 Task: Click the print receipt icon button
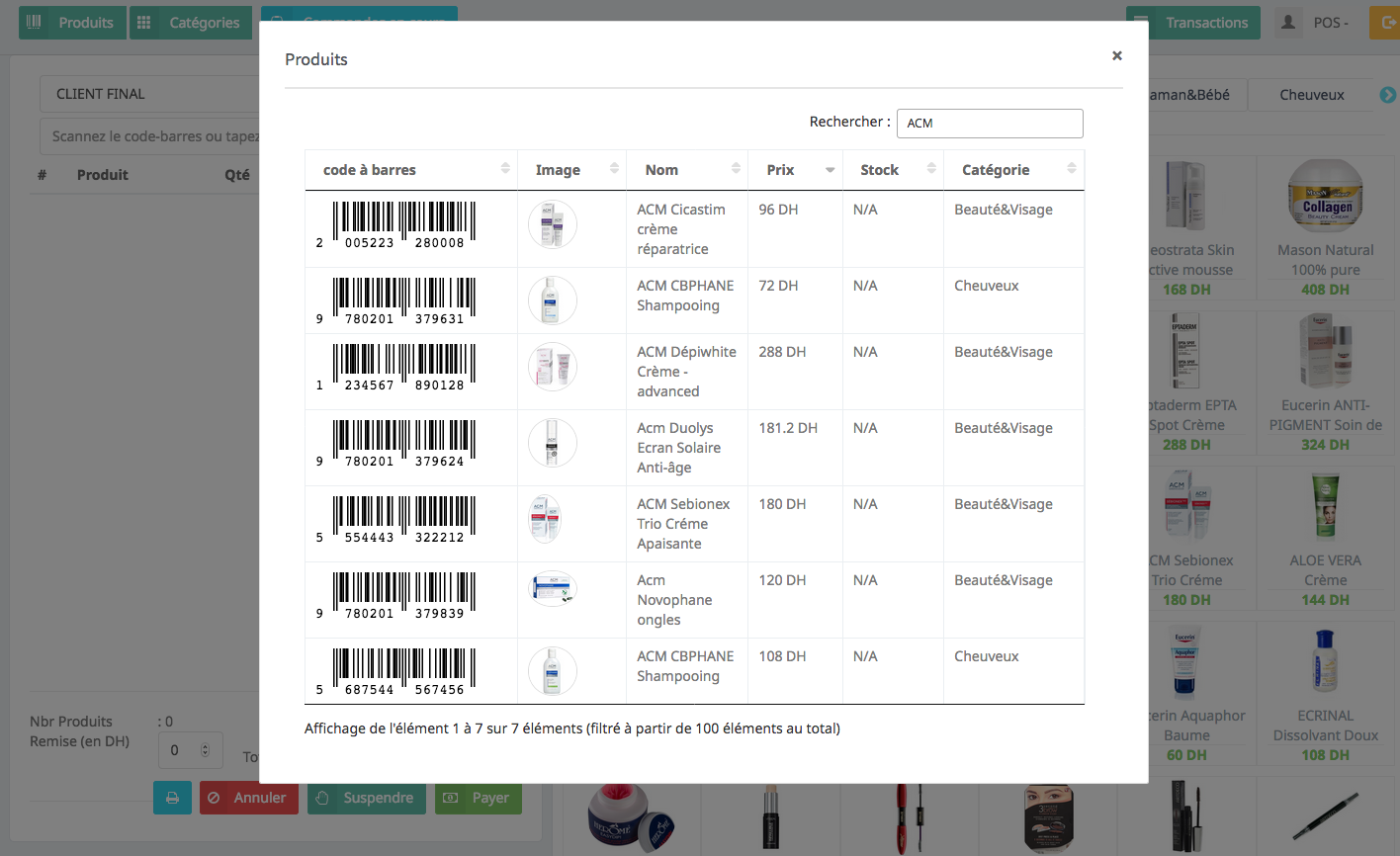tap(172, 798)
